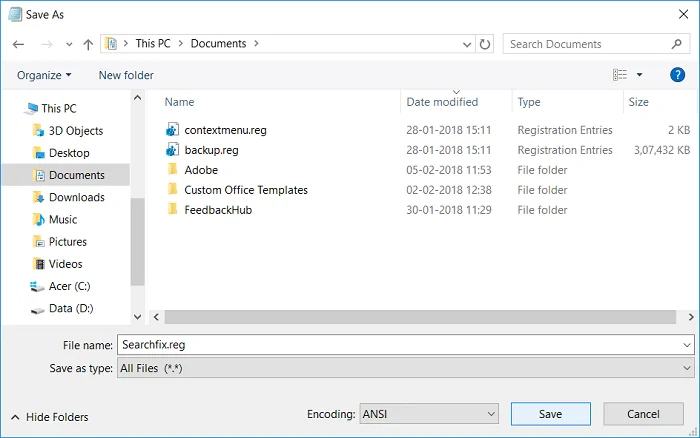Open Desktop in navigation pane
The height and width of the screenshot is (438, 700).
pyautogui.click(x=69, y=153)
